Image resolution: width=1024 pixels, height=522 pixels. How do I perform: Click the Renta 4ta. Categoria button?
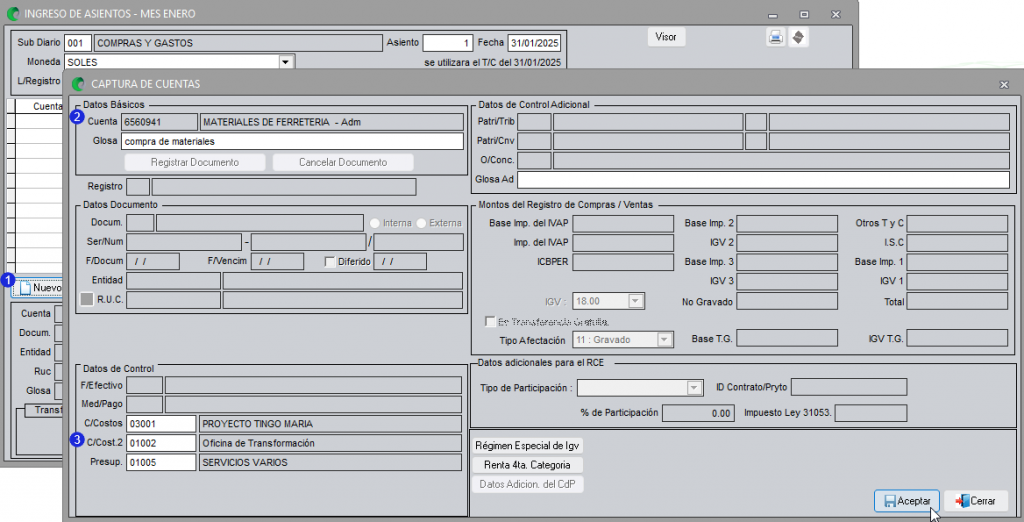527,465
